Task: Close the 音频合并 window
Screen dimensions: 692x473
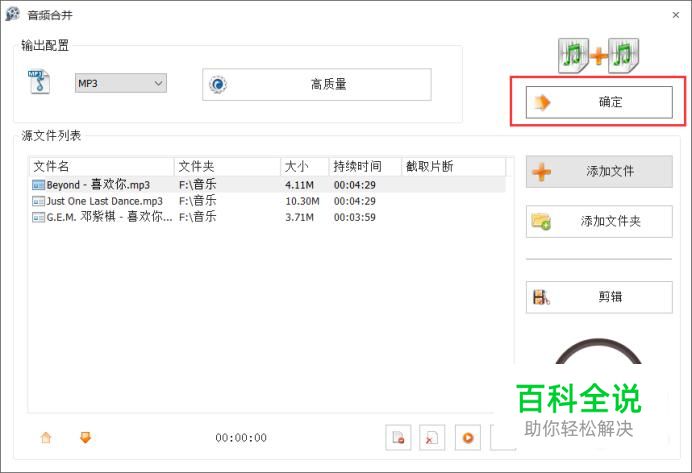Action: tap(676, 15)
